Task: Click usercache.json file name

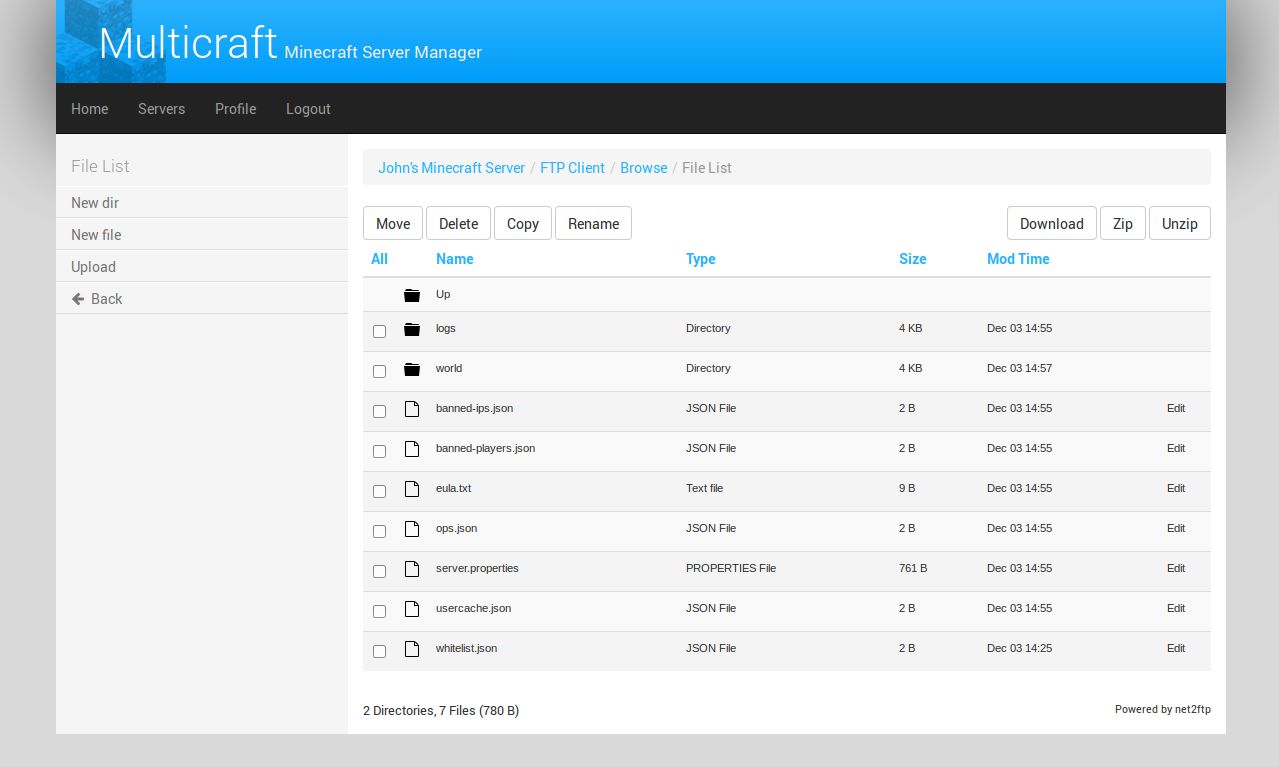Action: (473, 608)
